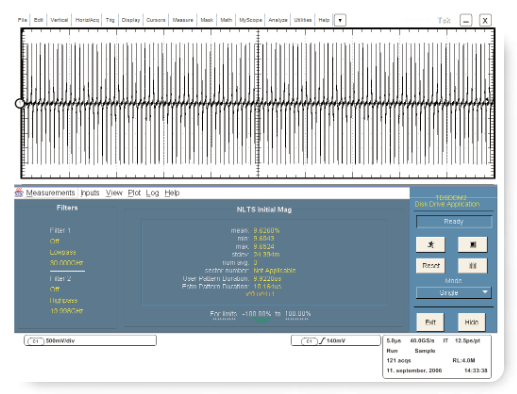Screen dimensions: 517x394
Task: Open the Trig menu
Action: tap(110, 20)
